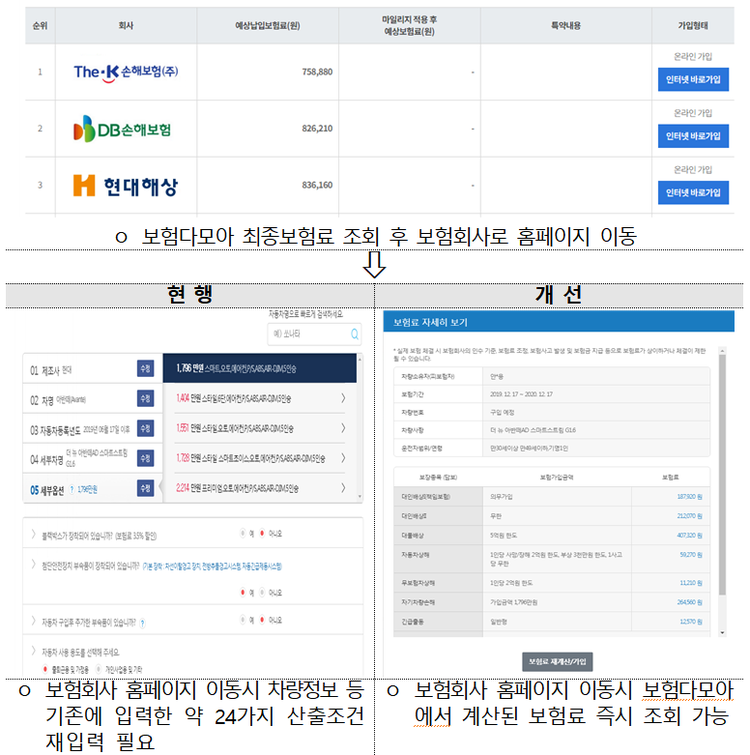750x755 pixels.
Task: Click the magnifier icon in car search box
Action: (x=354, y=334)
